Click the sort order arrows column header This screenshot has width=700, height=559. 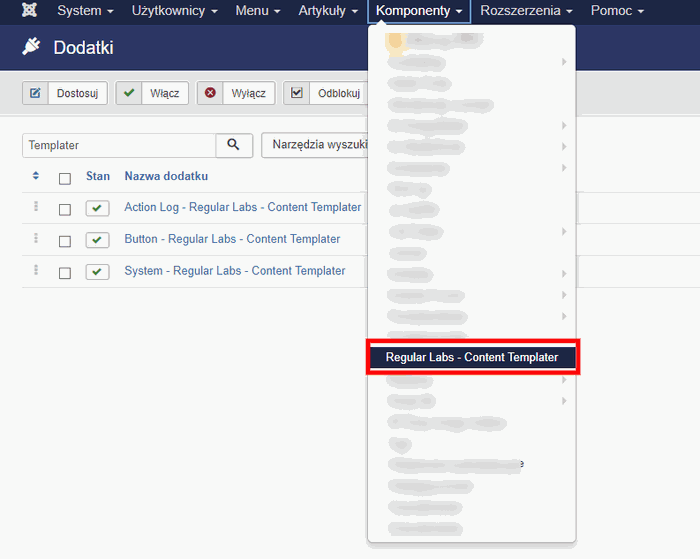(x=36, y=176)
